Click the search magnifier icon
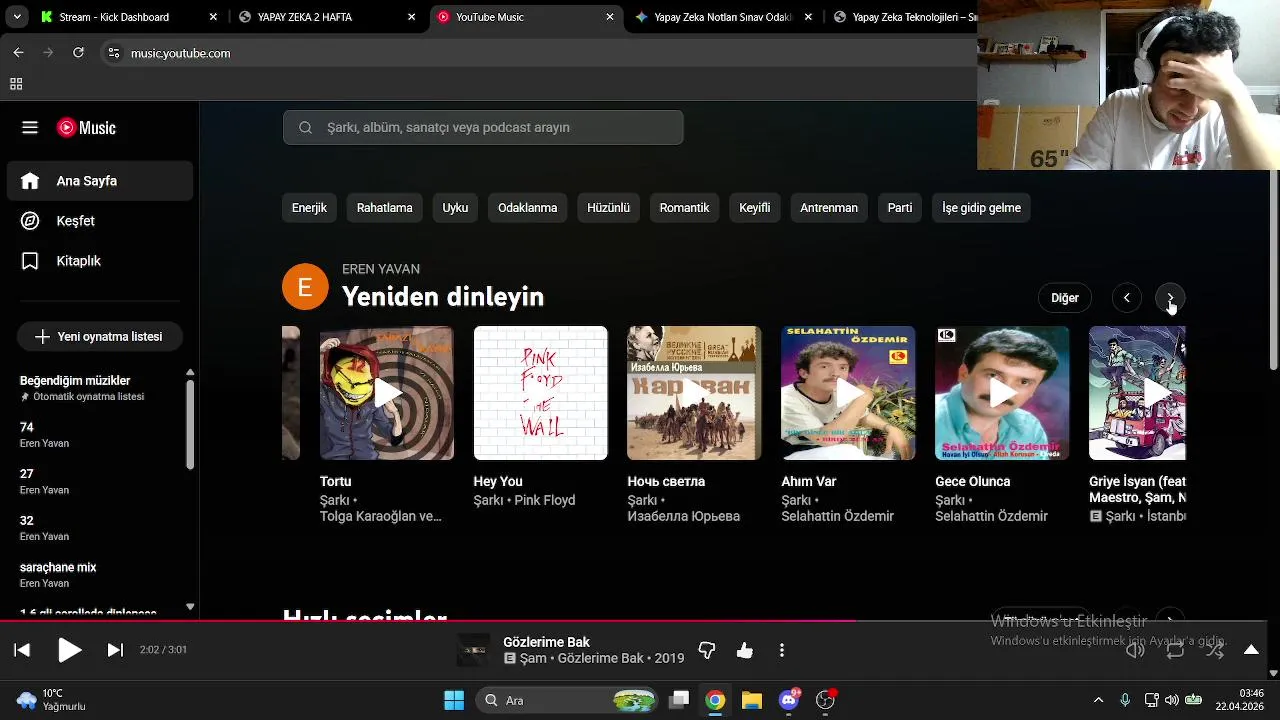The width and height of the screenshot is (1280, 720). click(305, 127)
